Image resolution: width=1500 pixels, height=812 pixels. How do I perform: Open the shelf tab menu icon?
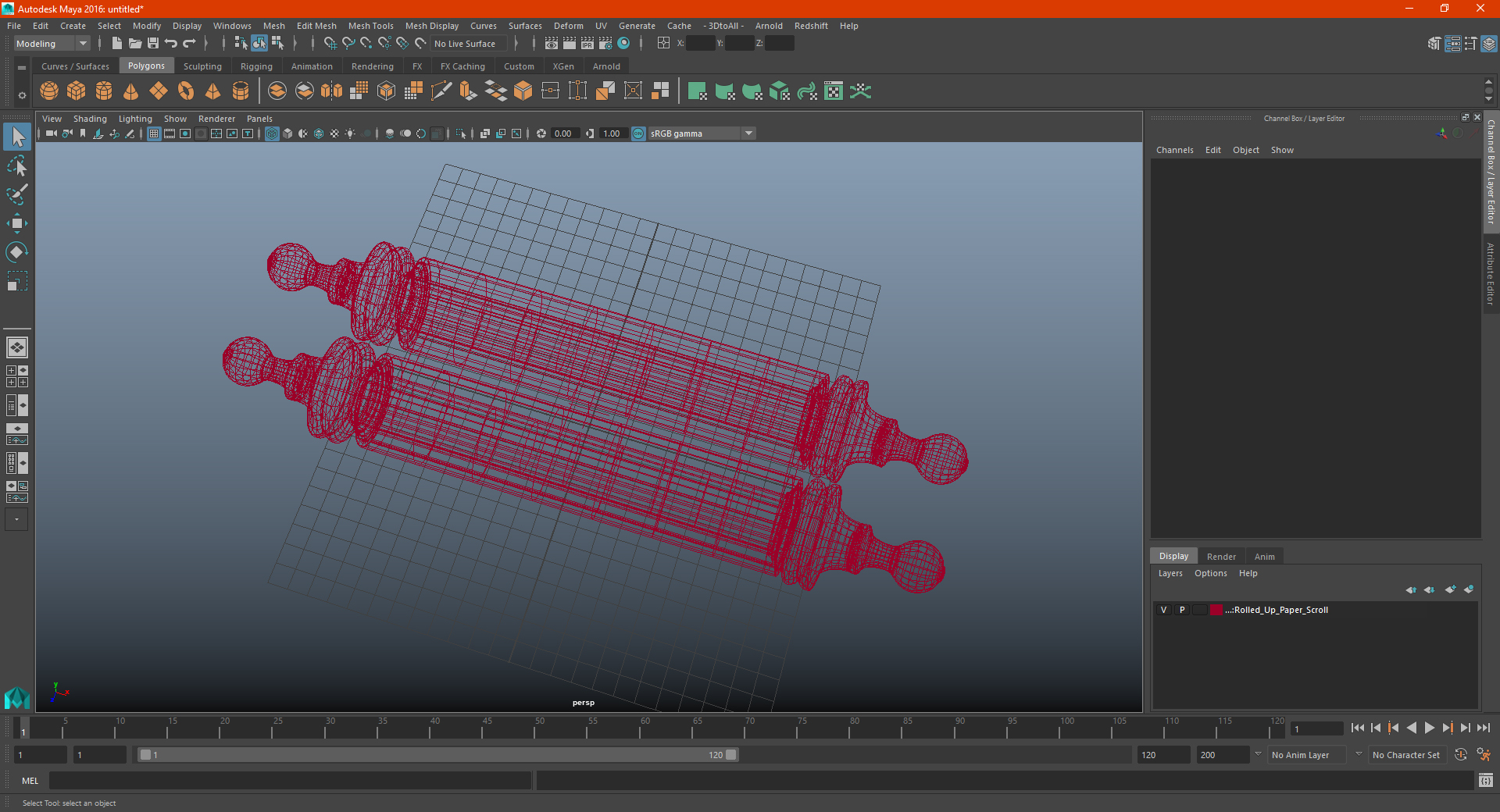[x=22, y=68]
